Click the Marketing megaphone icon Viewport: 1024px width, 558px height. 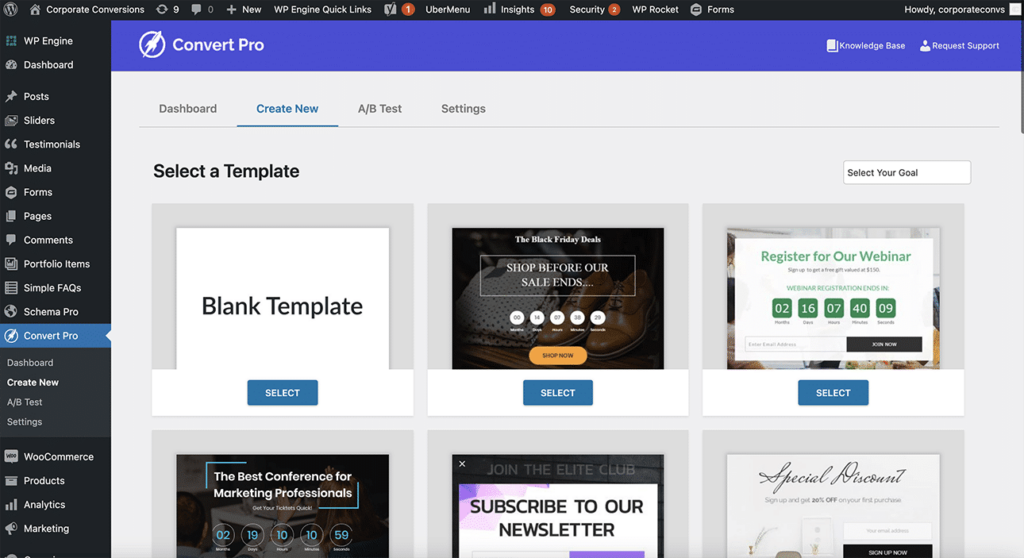tap(11, 528)
